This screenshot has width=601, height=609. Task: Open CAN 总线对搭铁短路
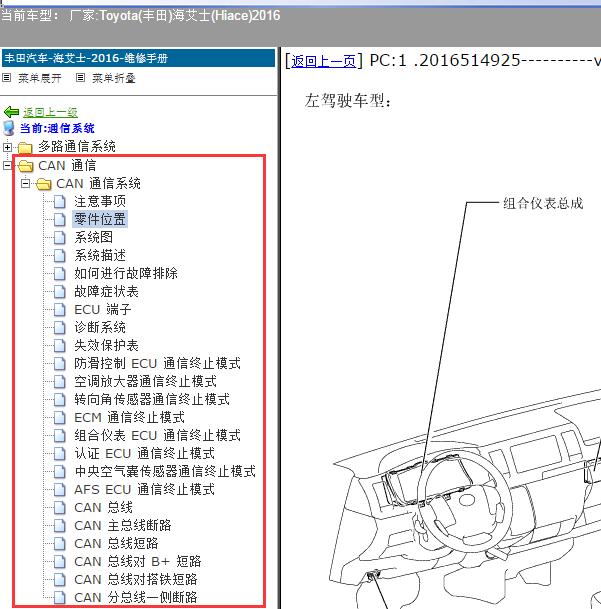pyautogui.click(x=136, y=579)
